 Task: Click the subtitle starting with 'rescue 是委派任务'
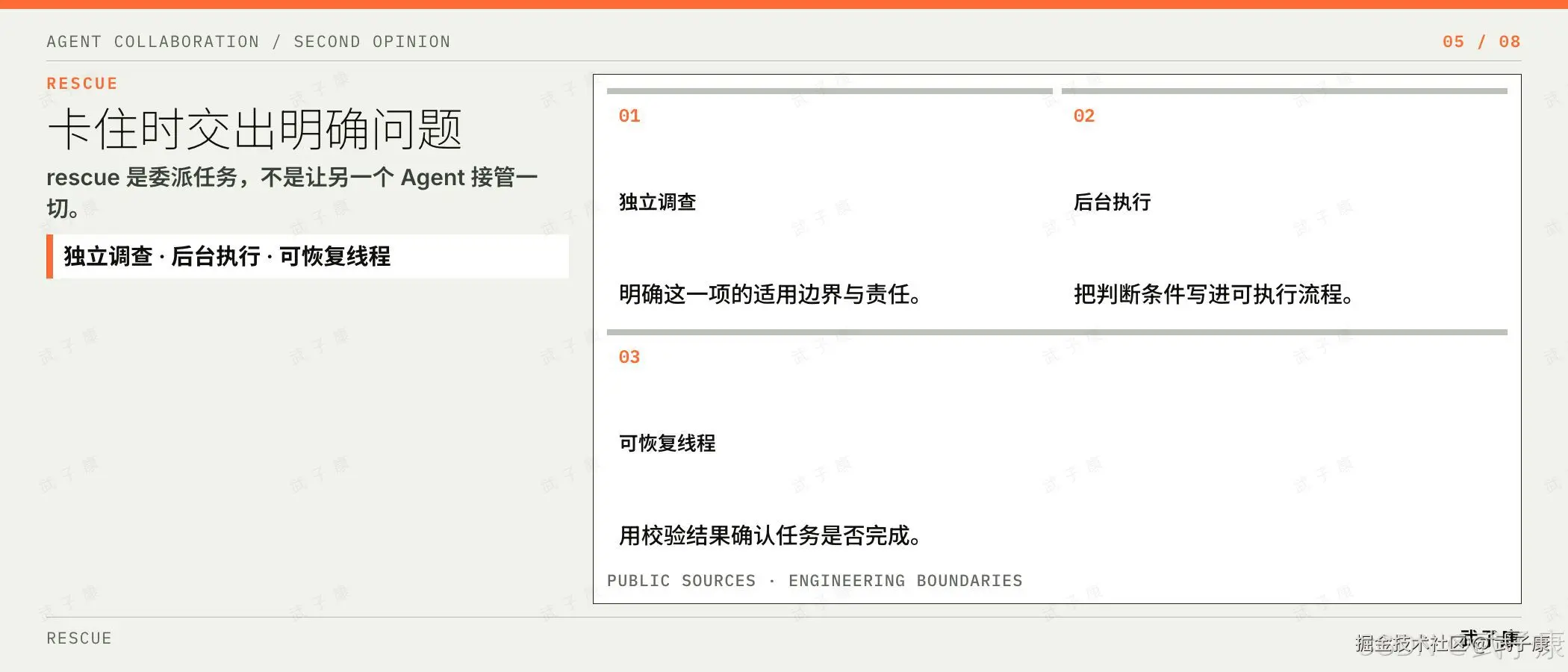(x=292, y=192)
